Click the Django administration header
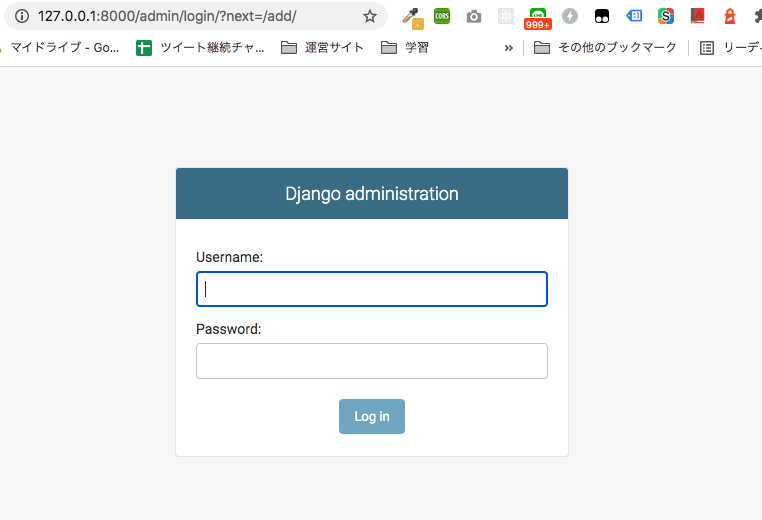 point(372,194)
